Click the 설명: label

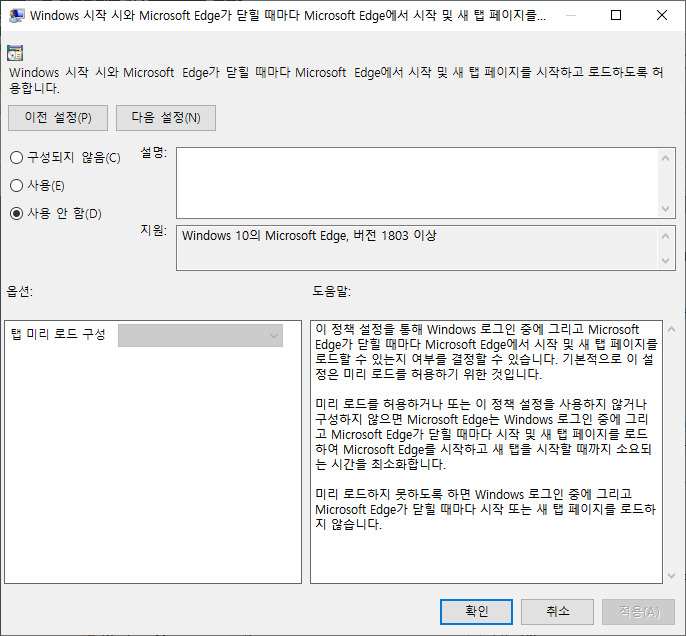[154, 153]
